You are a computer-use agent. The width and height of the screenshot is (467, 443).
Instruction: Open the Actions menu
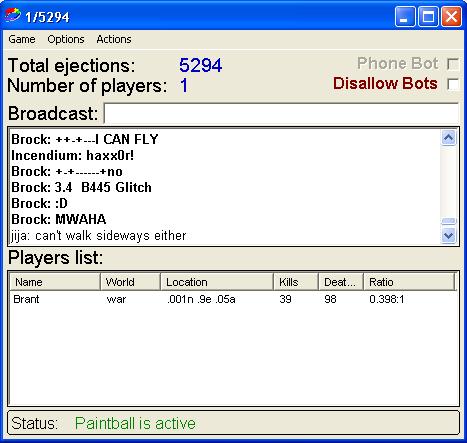[x=114, y=39]
